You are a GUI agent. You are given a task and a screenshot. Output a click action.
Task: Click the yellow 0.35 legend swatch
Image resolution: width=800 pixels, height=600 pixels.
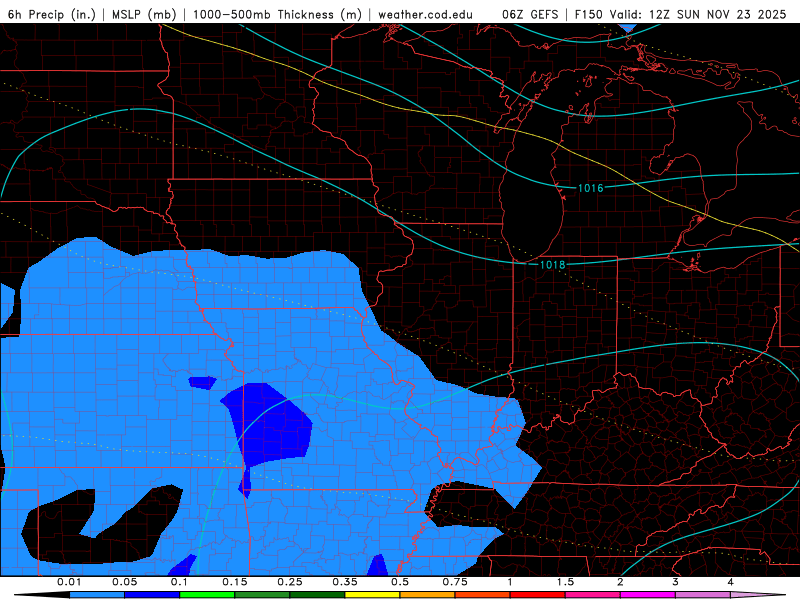pyautogui.click(x=372, y=595)
